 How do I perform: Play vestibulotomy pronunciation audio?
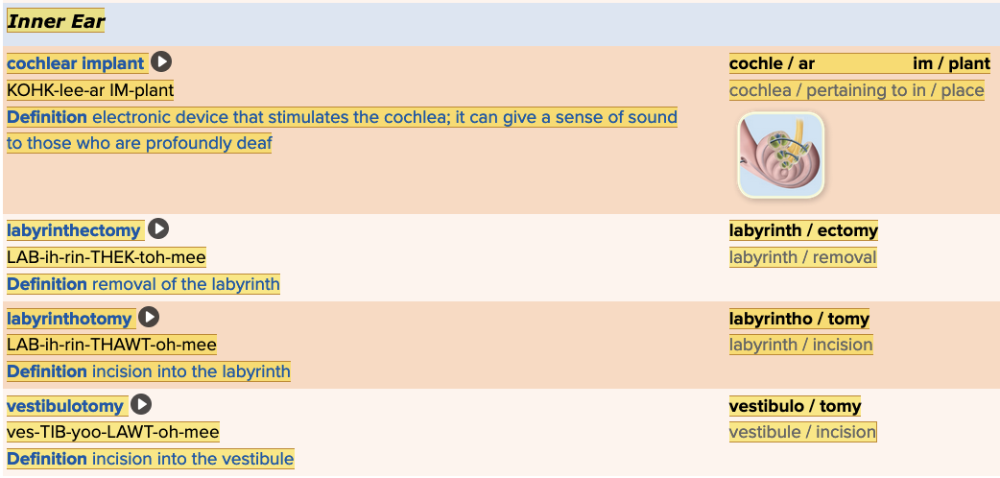[142, 405]
